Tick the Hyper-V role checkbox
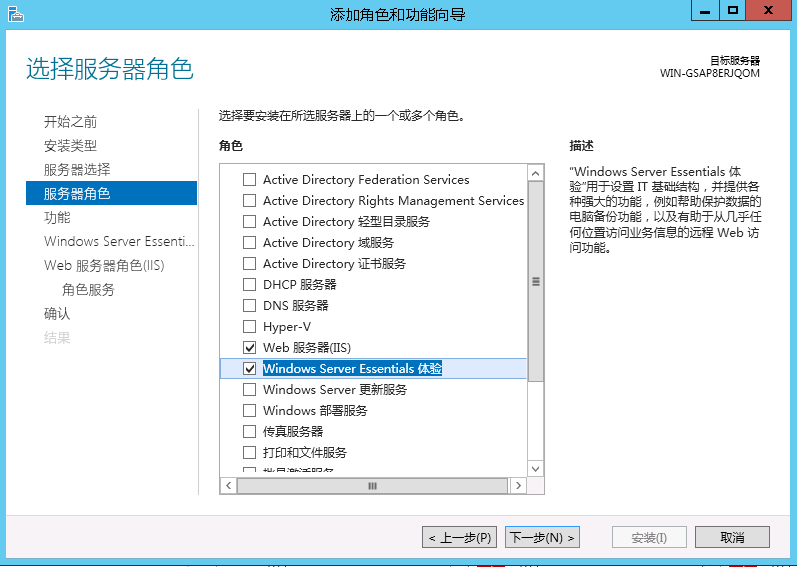This screenshot has height=567, width=797. coord(249,327)
